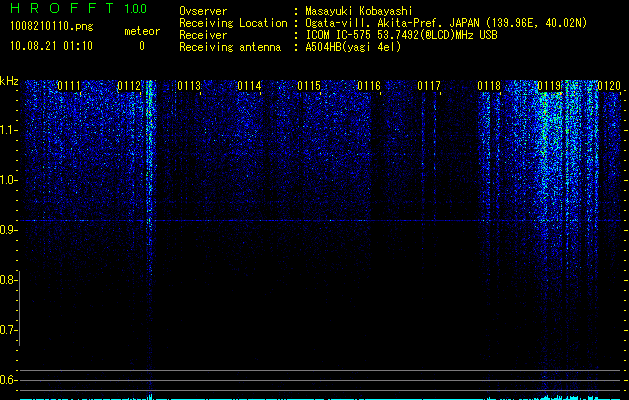Click the Receiver label
The image size is (629, 400).
coord(203,35)
